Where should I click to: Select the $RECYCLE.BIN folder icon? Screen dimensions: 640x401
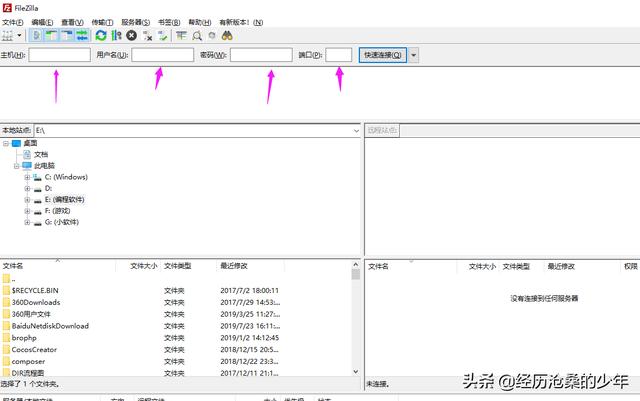tap(6, 291)
